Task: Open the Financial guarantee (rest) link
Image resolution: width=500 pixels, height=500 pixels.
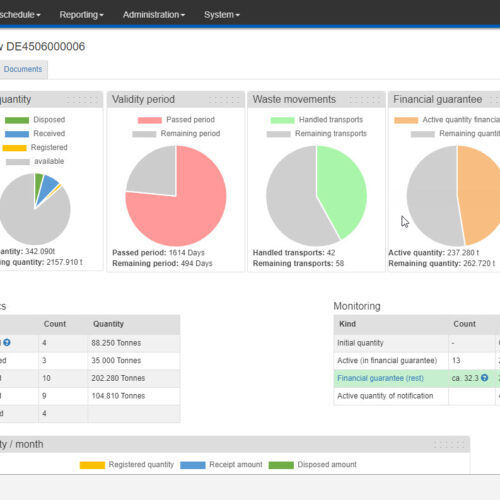Action: pos(380,378)
